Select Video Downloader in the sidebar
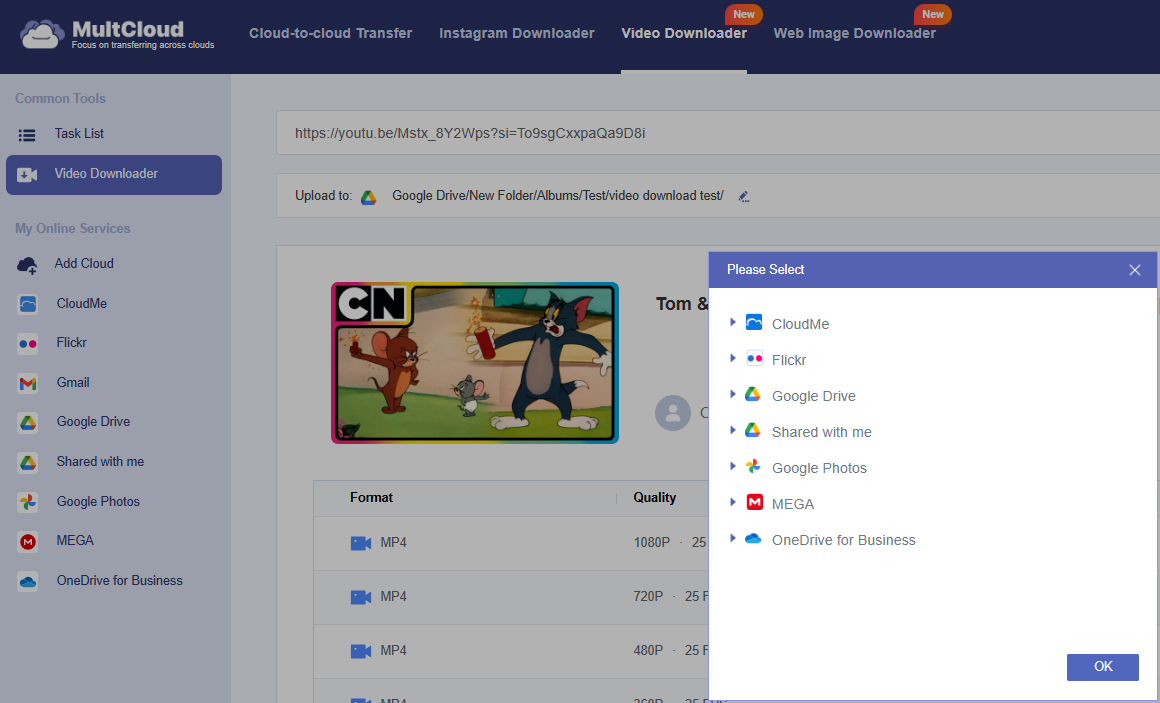This screenshot has width=1160, height=703. pos(114,175)
